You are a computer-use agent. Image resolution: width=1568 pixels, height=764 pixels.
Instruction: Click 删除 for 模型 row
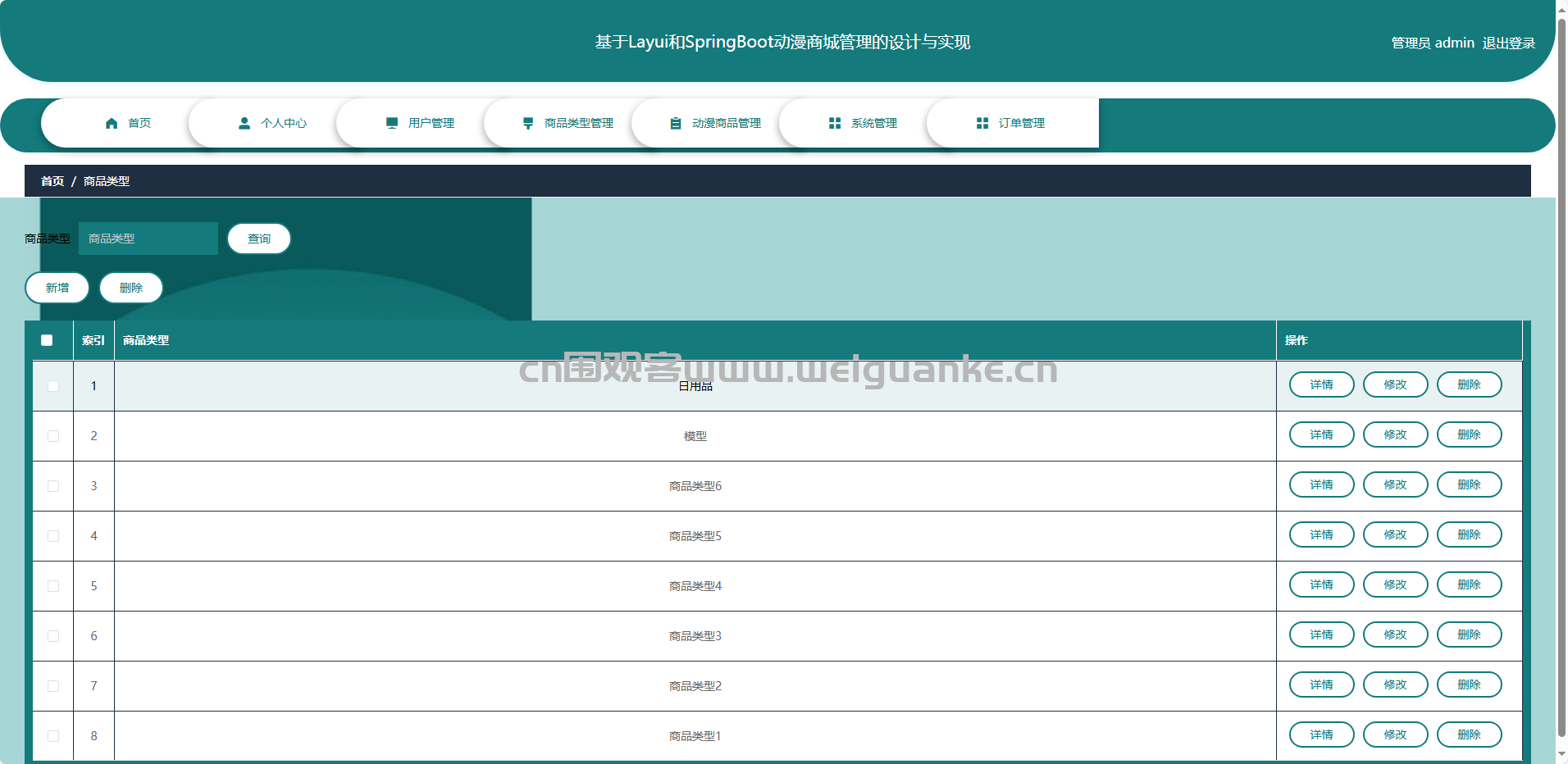pos(1470,434)
